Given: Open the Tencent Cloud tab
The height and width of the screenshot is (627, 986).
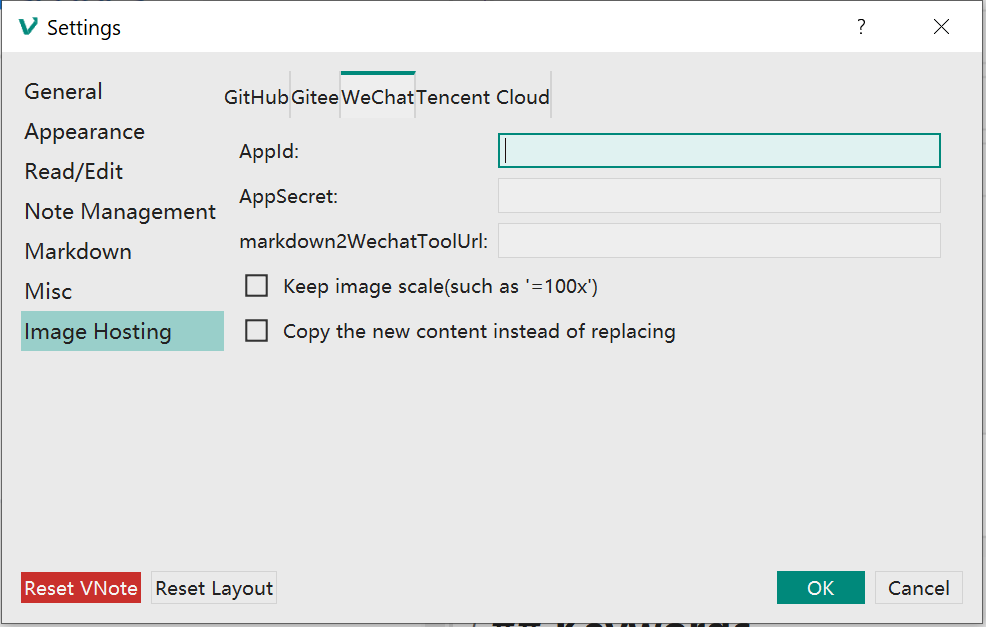Looking at the screenshot, I should click(x=483, y=97).
